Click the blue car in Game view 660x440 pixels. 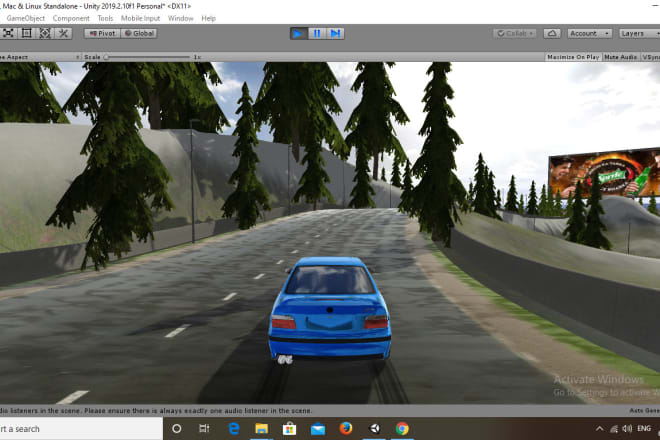coord(330,309)
